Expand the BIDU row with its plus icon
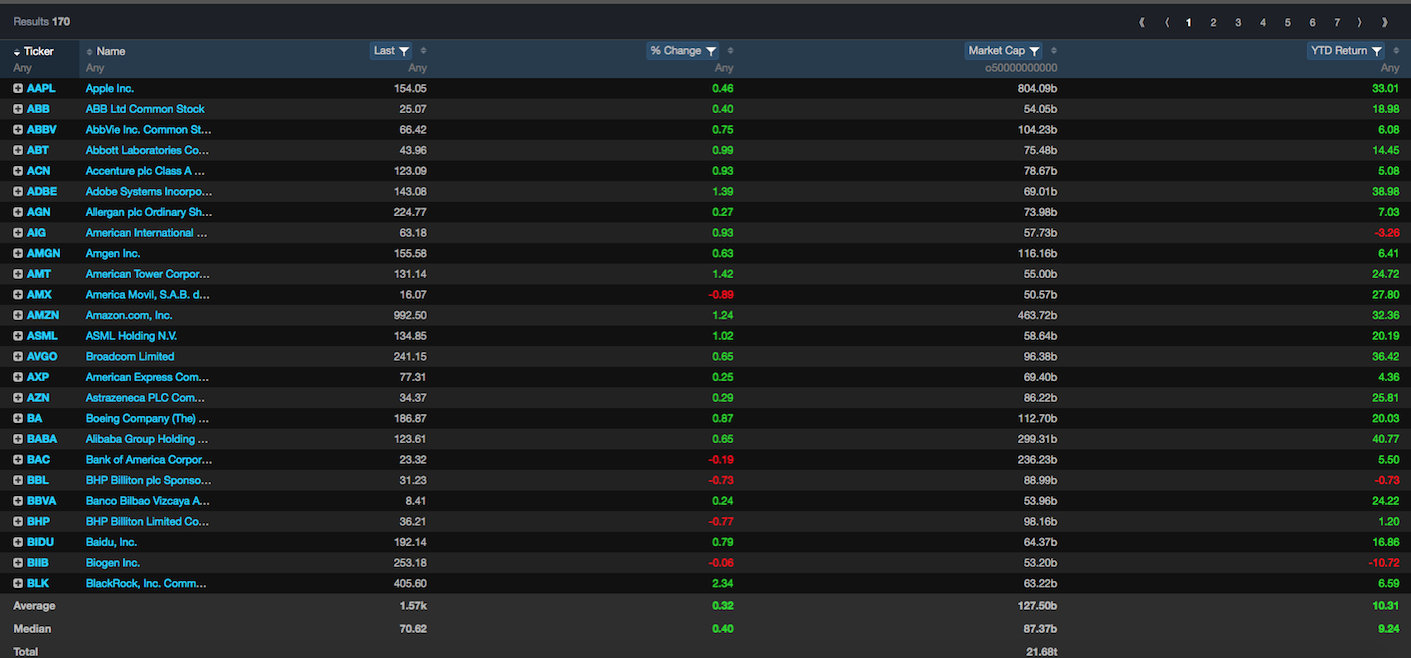The width and height of the screenshot is (1411, 658). point(18,542)
